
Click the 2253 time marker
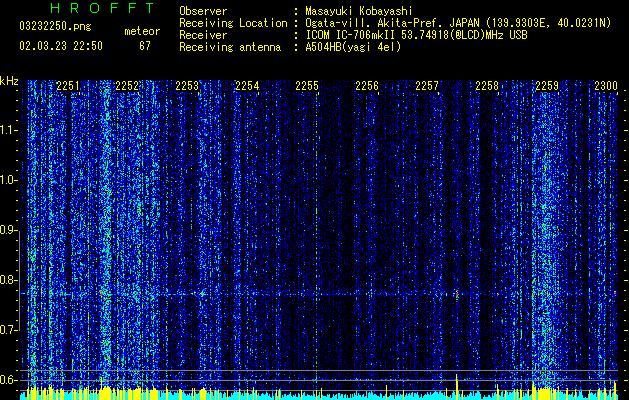pos(187,86)
